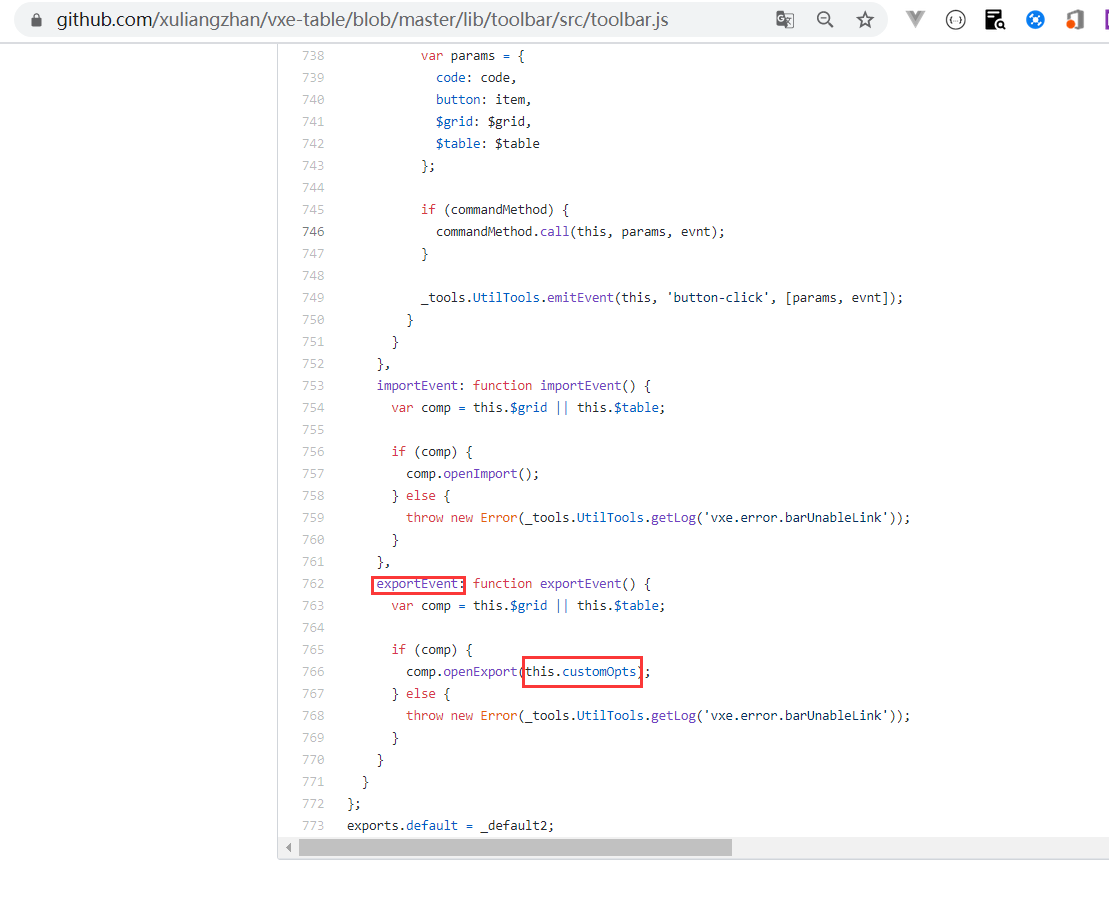Click the blue circular extension icon
The width and height of the screenshot is (1109, 898).
1034,19
